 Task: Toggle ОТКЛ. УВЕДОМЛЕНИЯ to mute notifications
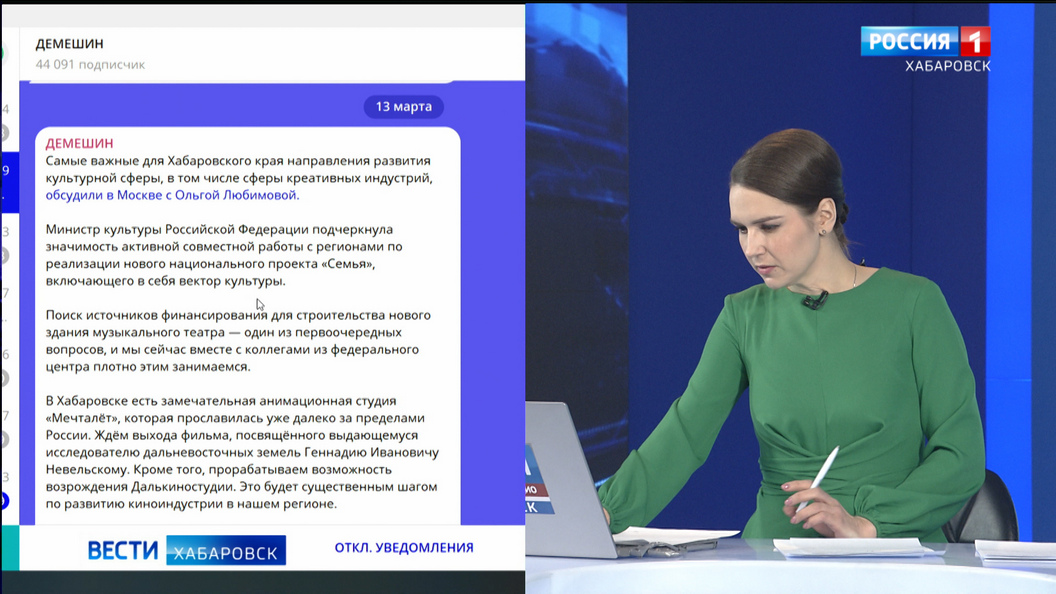coord(404,547)
